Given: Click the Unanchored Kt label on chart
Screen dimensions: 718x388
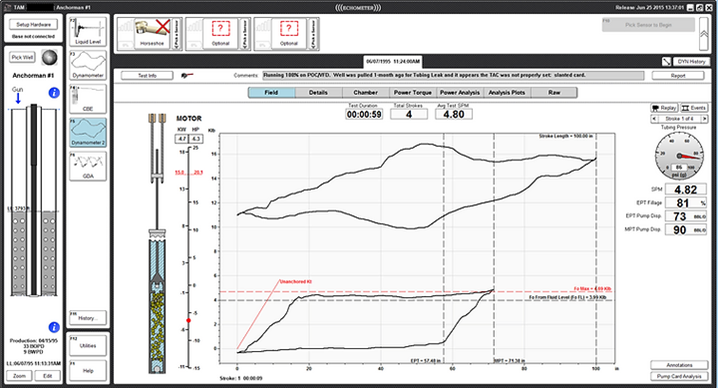Looking at the screenshot, I should click(x=295, y=281).
